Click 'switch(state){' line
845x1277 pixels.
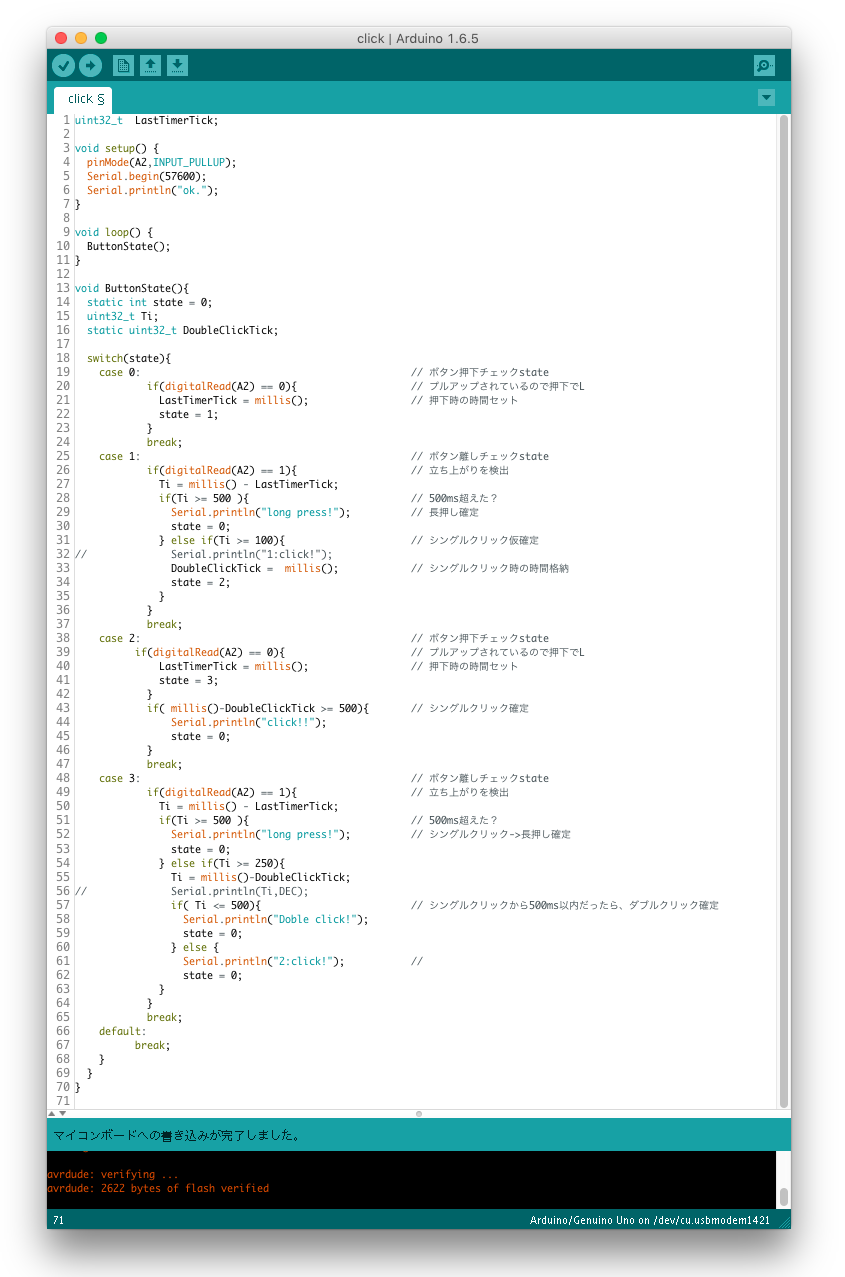129,358
